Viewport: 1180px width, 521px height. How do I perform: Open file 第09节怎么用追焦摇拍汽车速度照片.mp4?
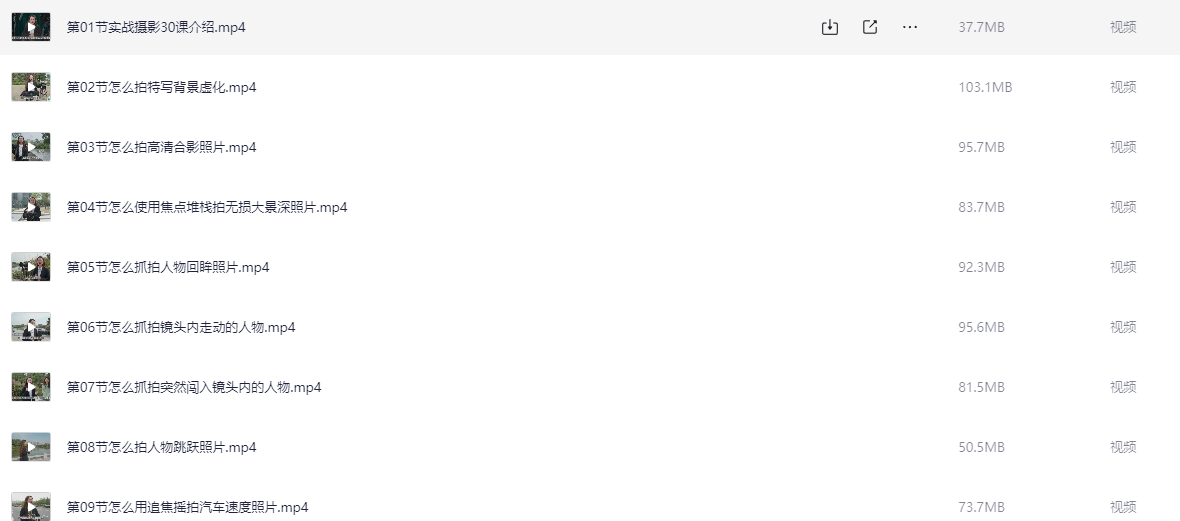tap(187, 507)
